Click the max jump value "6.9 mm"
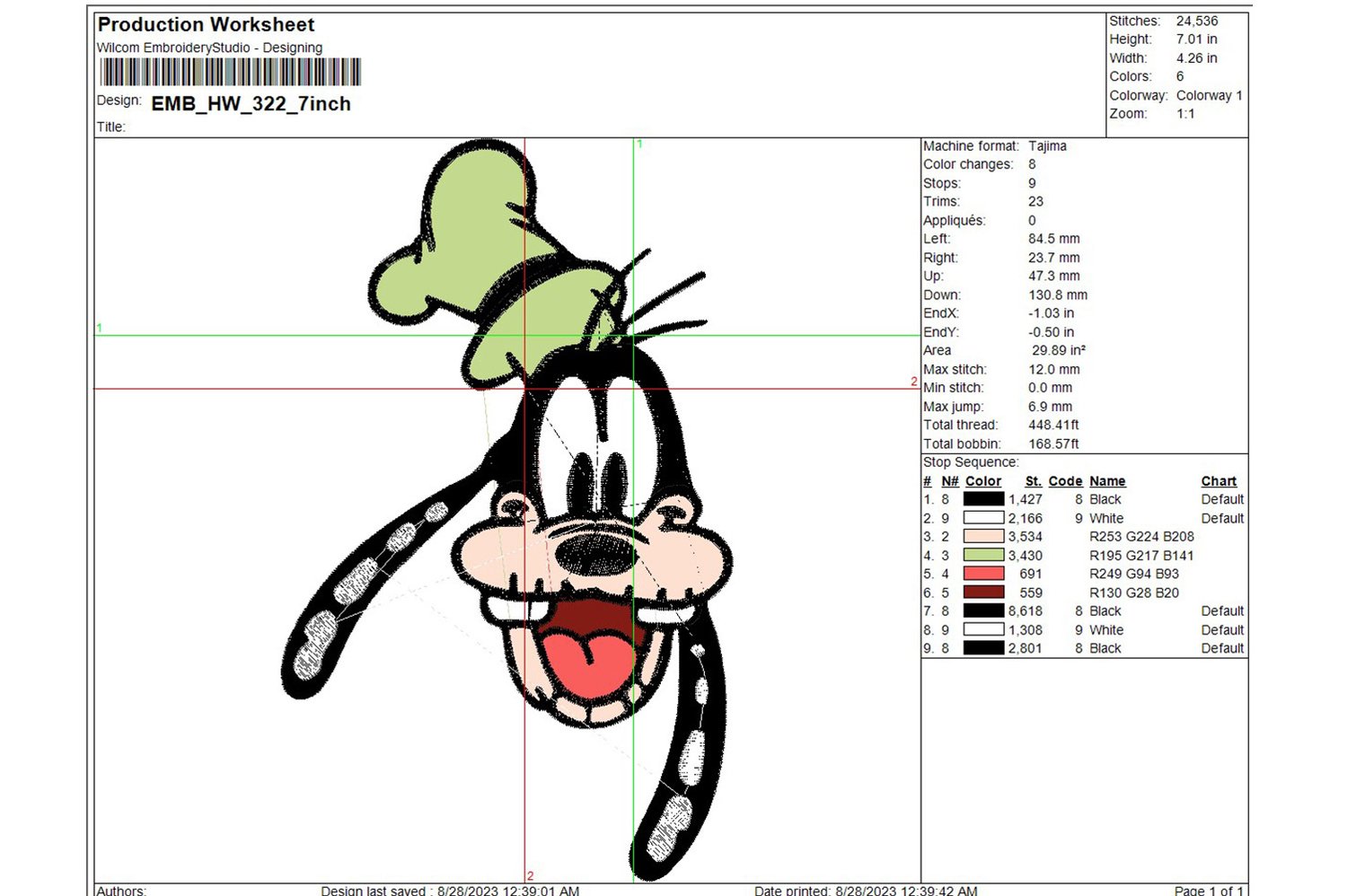Screen dimensions: 1347x896 tap(1051, 407)
